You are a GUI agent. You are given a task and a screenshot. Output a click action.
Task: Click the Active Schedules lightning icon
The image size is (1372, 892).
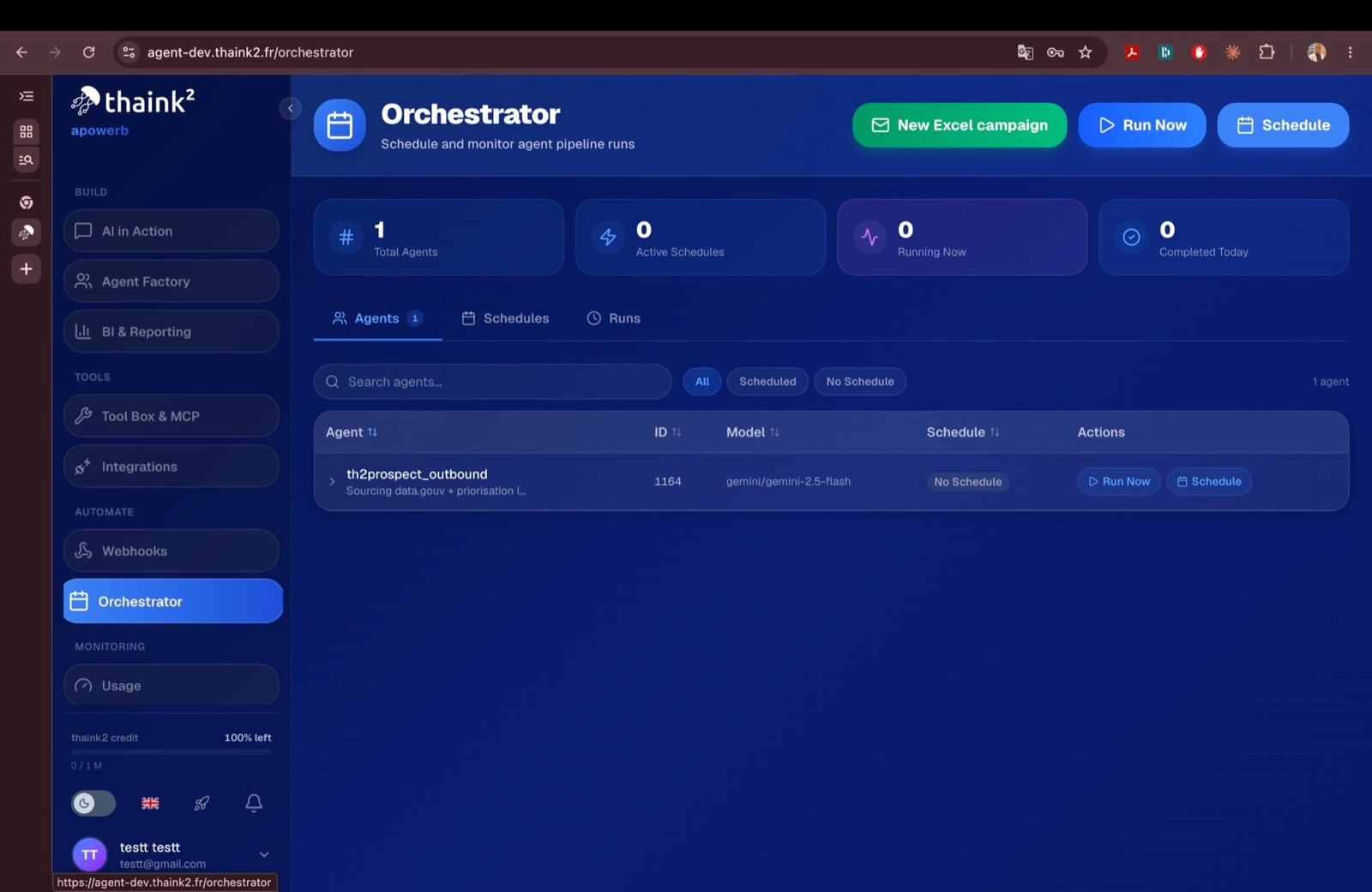(x=608, y=237)
